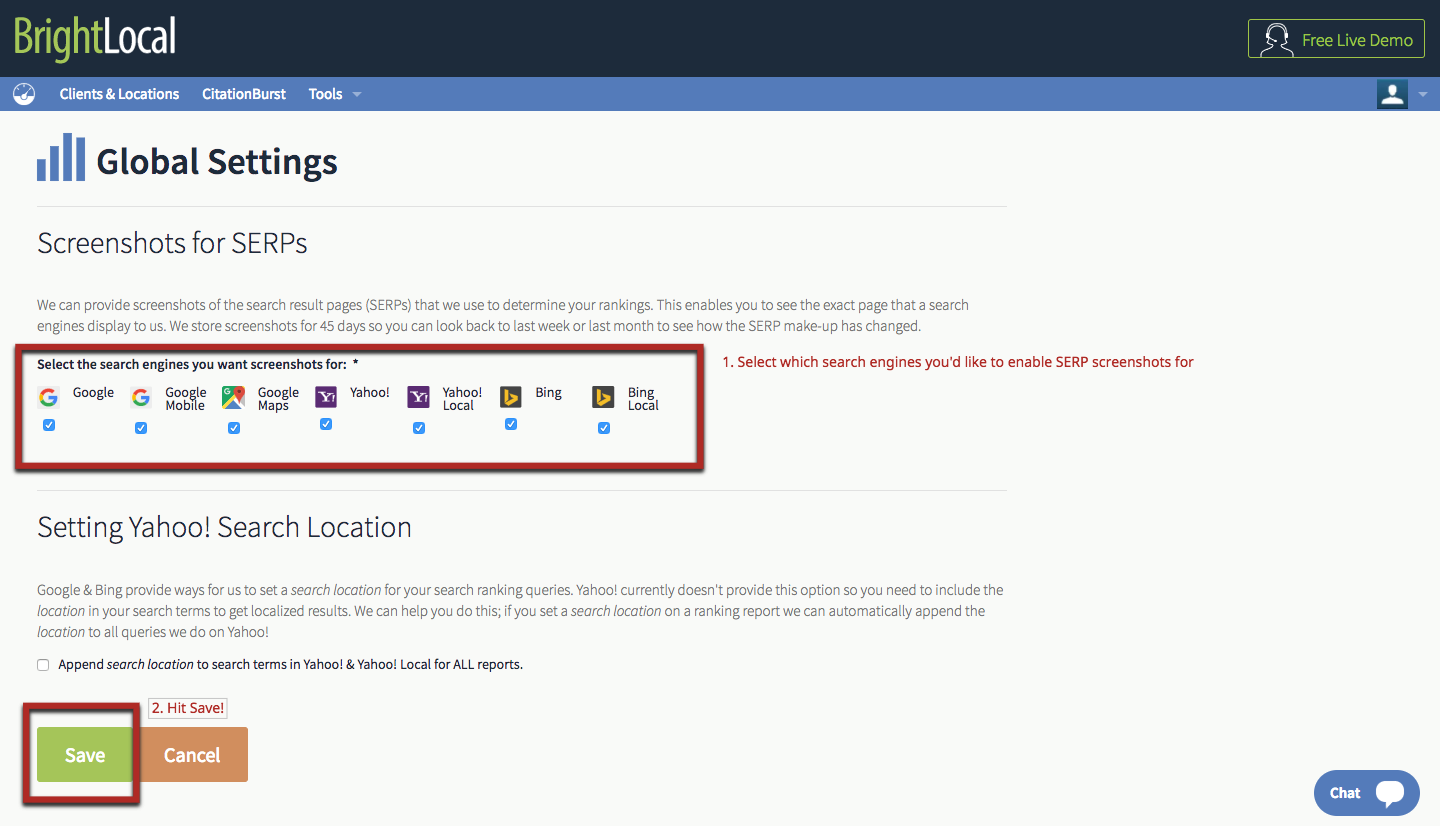Uncheck the Google Mobile checkbox
This screenshot has width=1440, height=826.
(x=141, y=428)
